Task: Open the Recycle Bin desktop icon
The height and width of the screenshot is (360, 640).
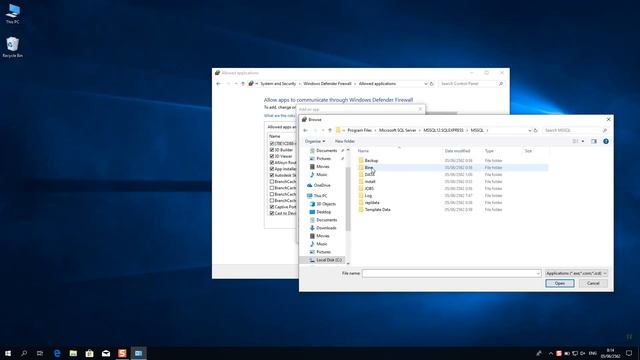Action: (x=12, y=47)
